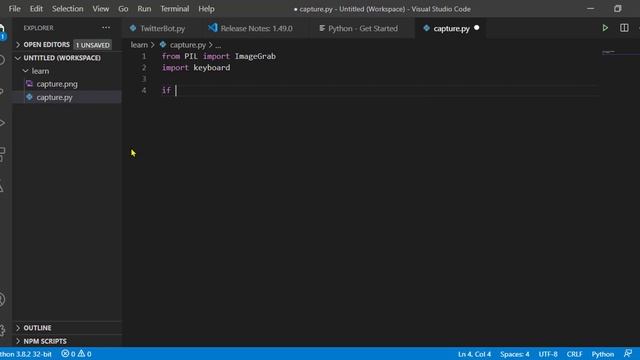Close unsaved capture.py tab via dot
The width and height of the screenshot is (640, 360).
(476, 28)
